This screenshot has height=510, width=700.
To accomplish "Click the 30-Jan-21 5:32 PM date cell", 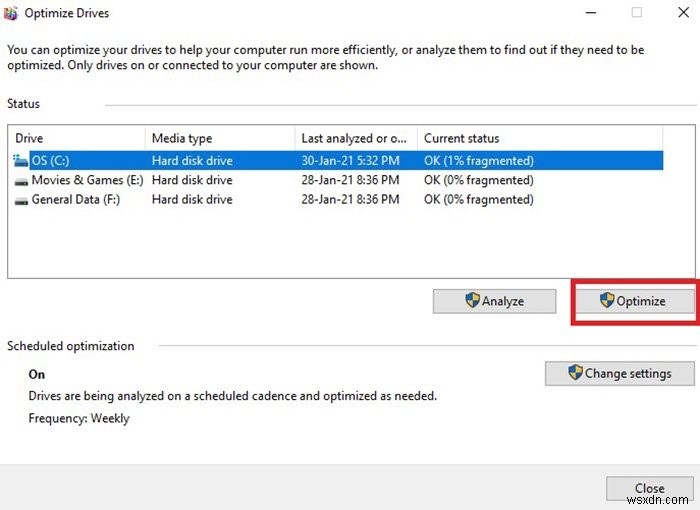I will point(350,161).
